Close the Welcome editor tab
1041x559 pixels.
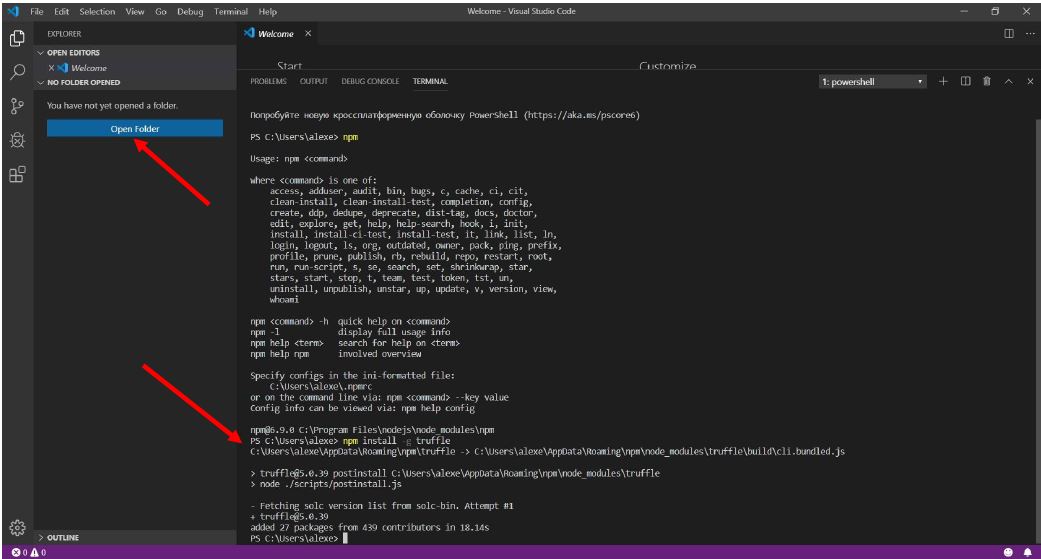(x=308, y=34)
